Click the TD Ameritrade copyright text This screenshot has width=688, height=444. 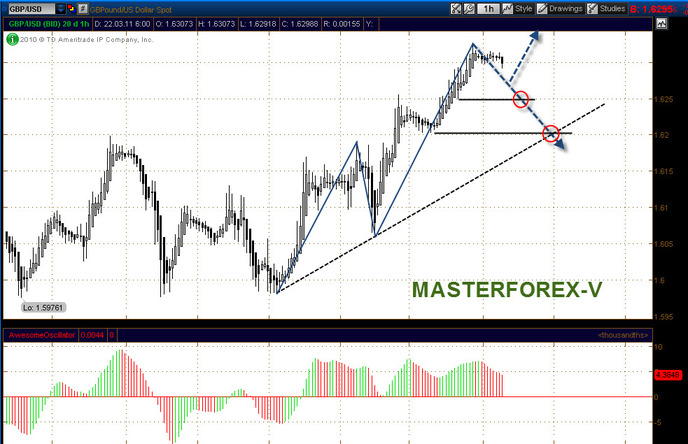[87, 39]
